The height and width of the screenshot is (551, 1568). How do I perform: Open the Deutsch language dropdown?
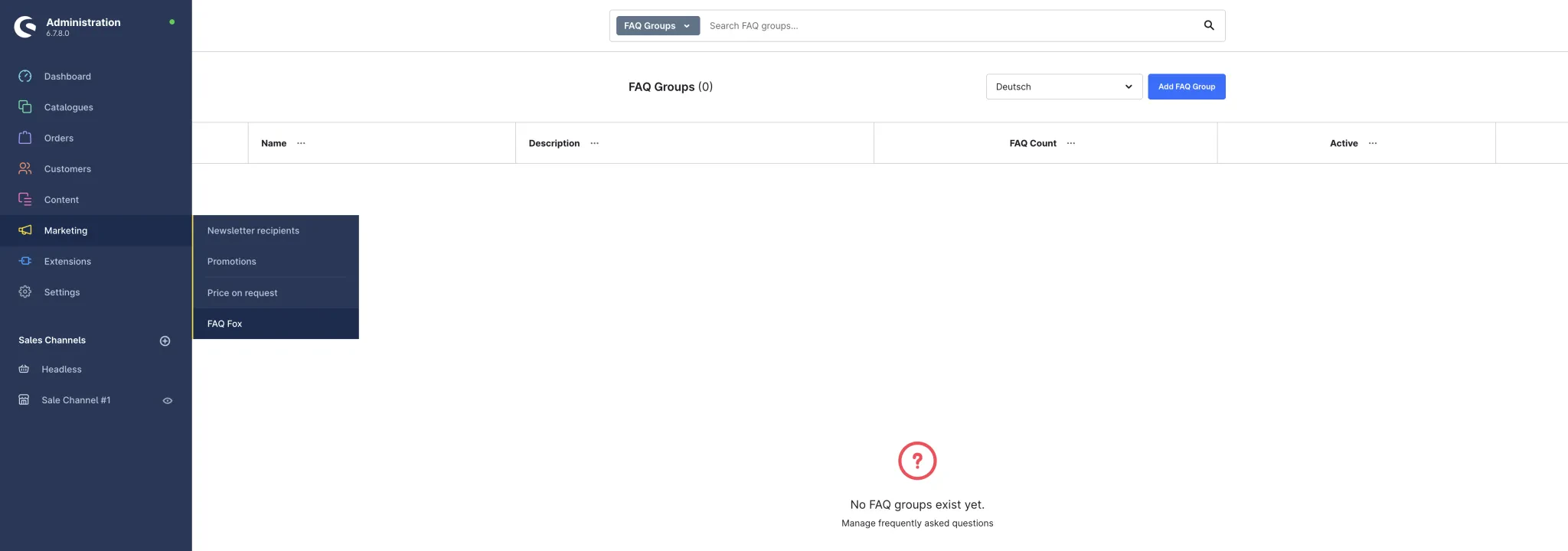tap(1063, 86)
